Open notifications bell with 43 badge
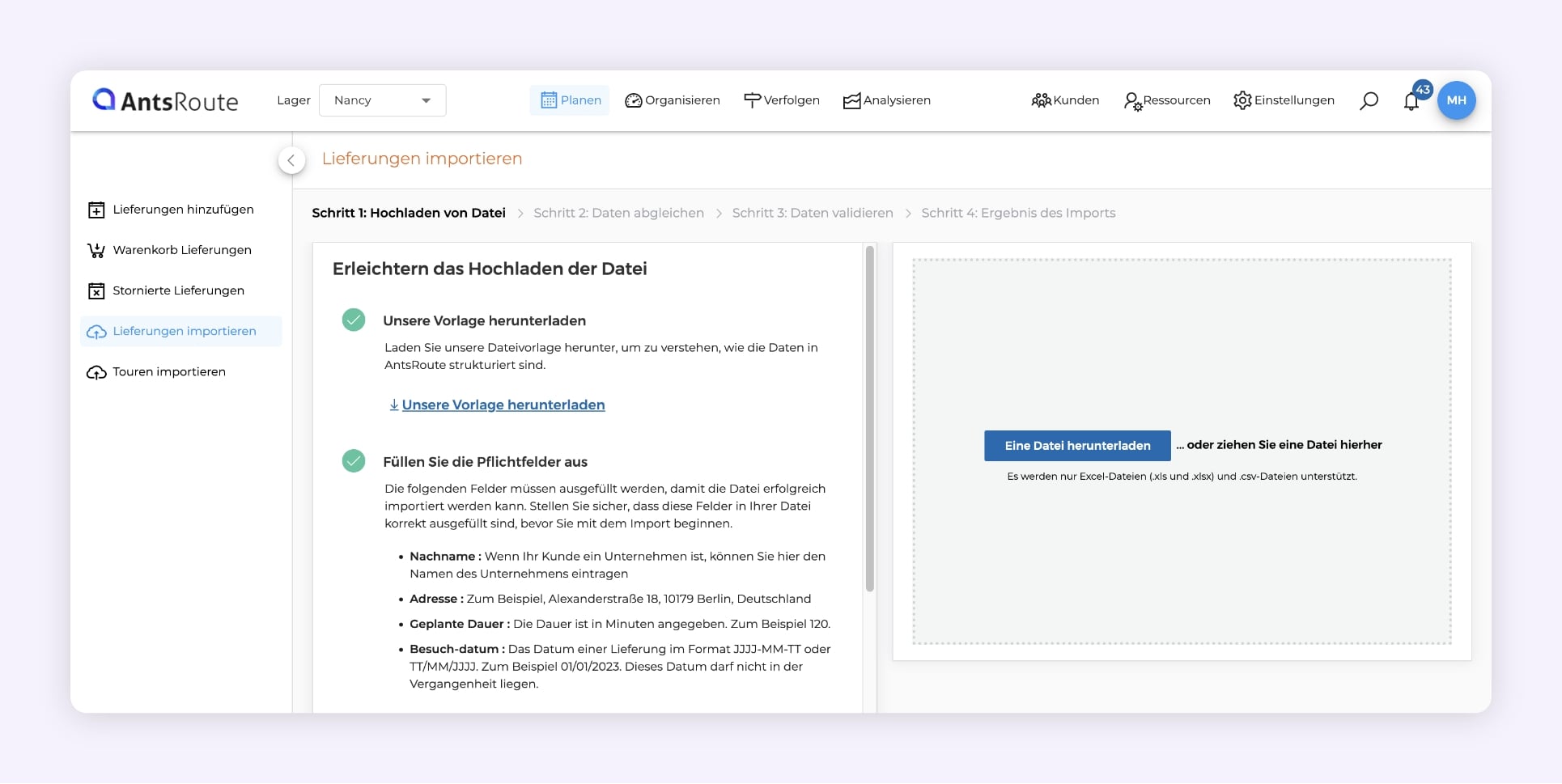 point(1411,102)
